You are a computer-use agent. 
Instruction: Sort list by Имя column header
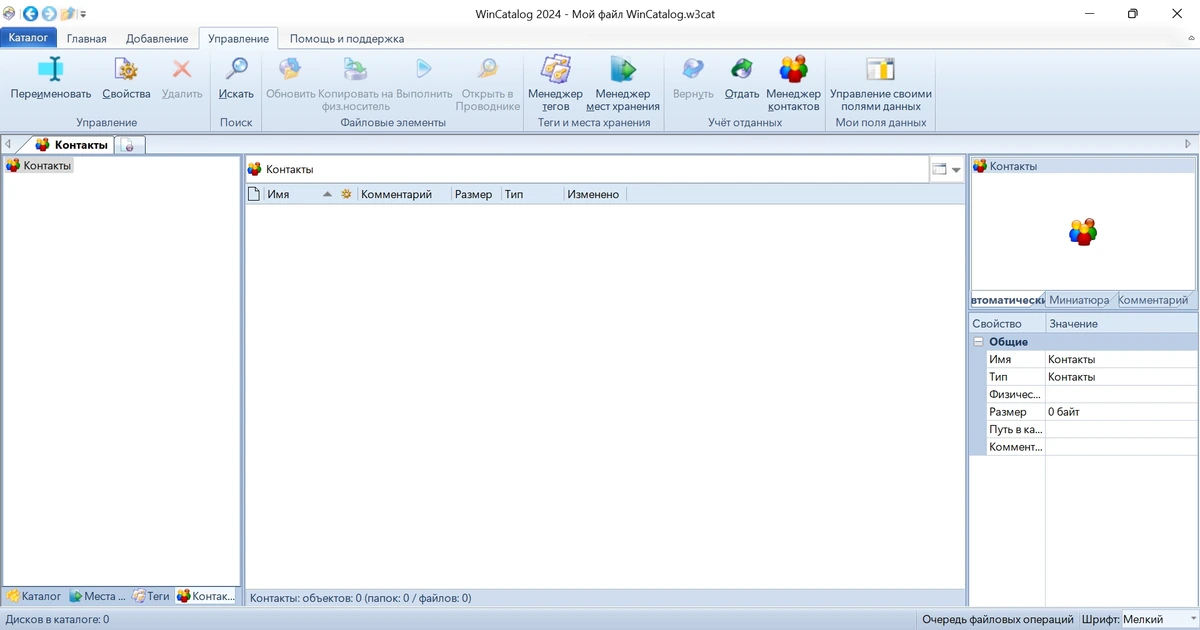[278, 194]
